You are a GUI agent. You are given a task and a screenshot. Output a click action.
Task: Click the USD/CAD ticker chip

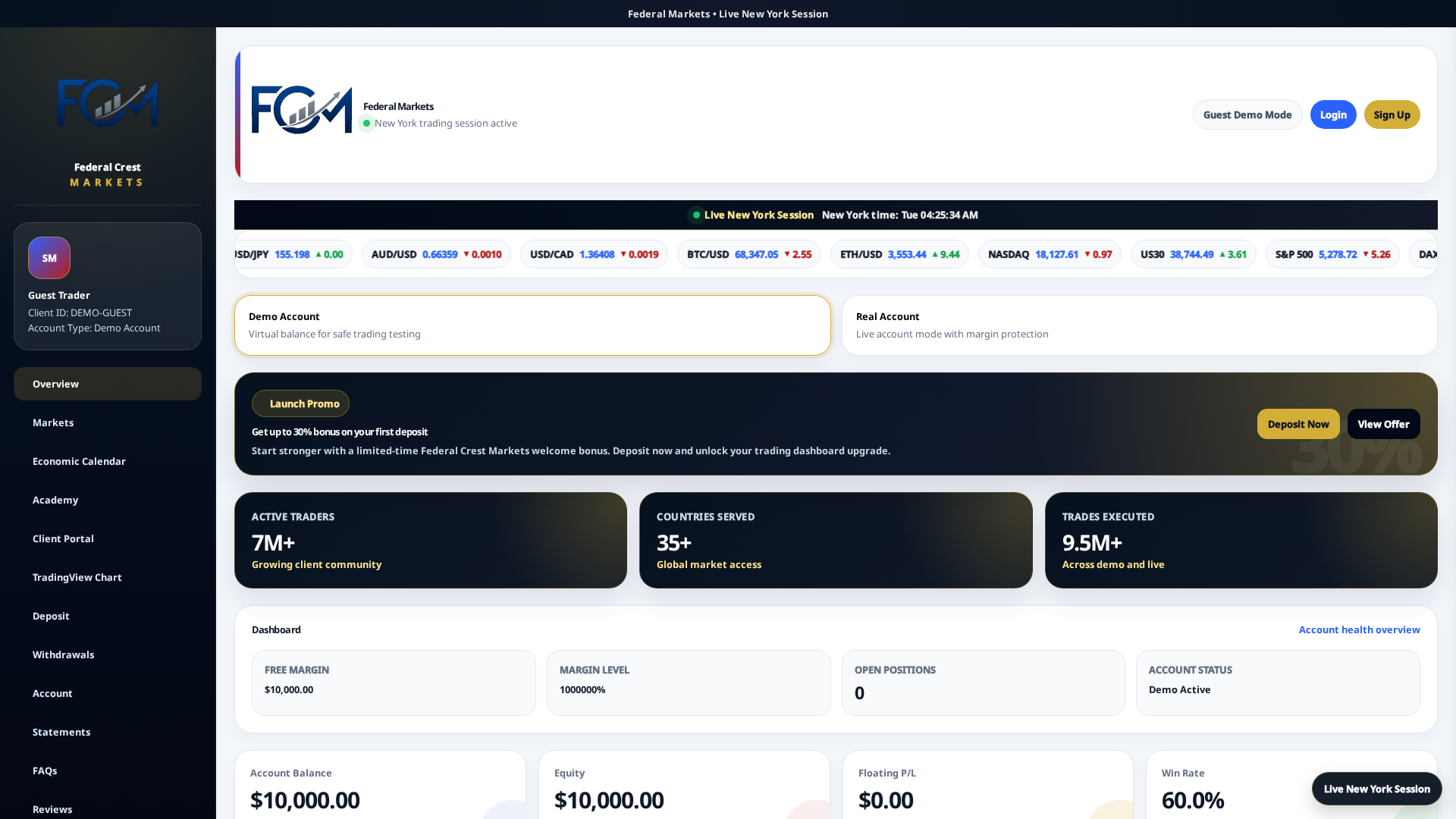(594, 254)
